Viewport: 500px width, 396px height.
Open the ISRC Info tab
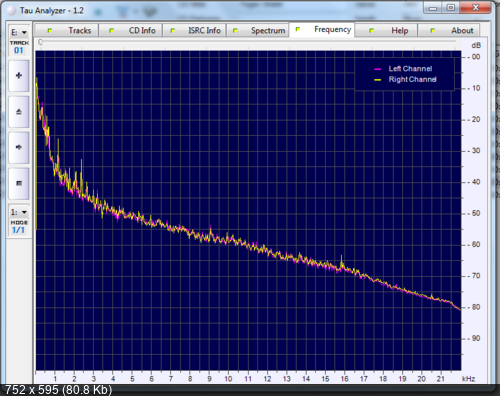(x=194, y=30)
